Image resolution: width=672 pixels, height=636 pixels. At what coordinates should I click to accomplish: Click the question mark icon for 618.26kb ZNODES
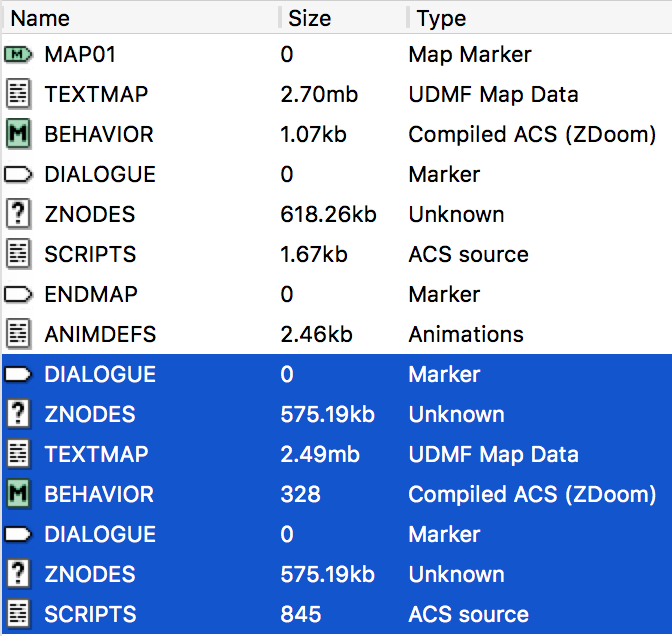click(18, 214)
